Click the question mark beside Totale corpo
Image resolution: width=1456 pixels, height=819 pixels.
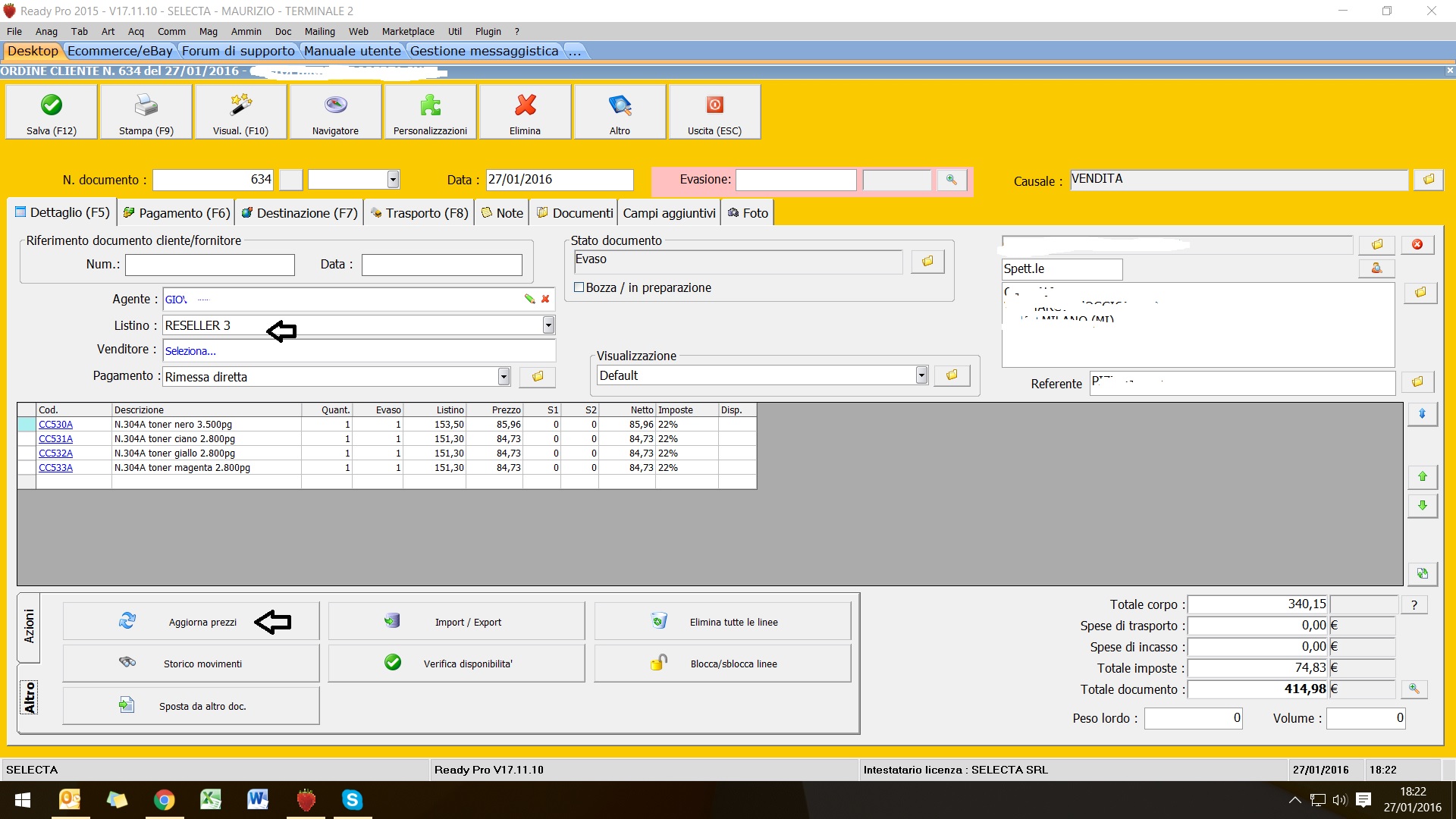coord(1414,604)
